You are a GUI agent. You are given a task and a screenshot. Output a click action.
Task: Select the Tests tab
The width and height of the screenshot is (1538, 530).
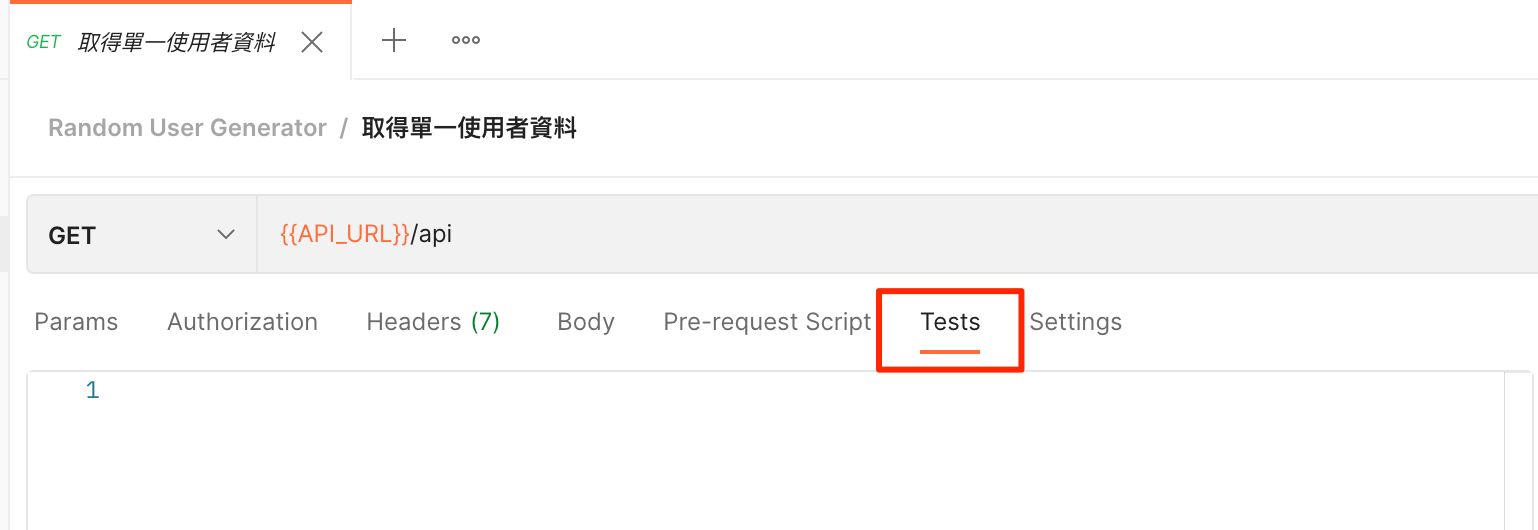coord(950,322)
